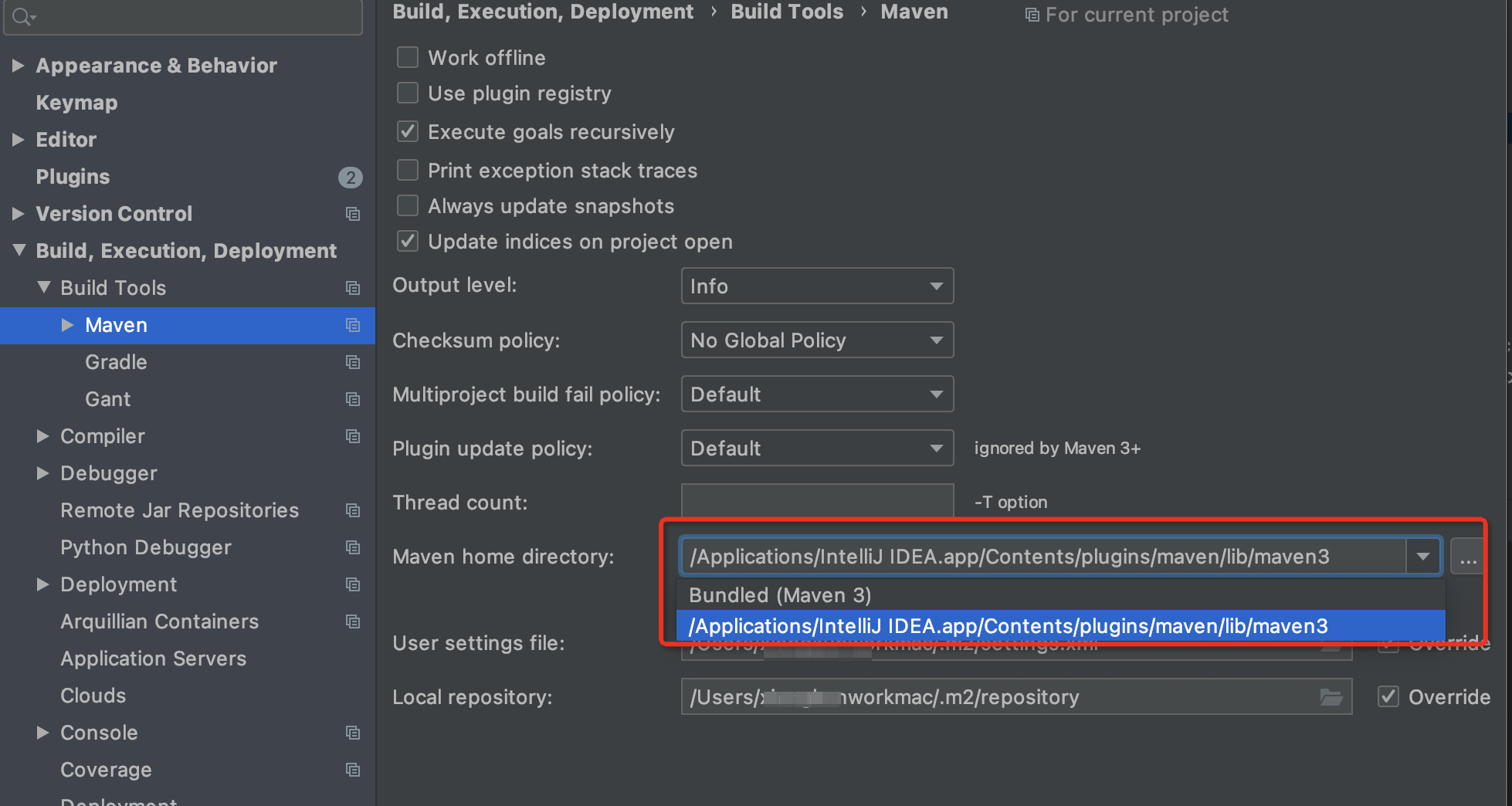Open Remote Jar Repositories settings

[179, 510]
